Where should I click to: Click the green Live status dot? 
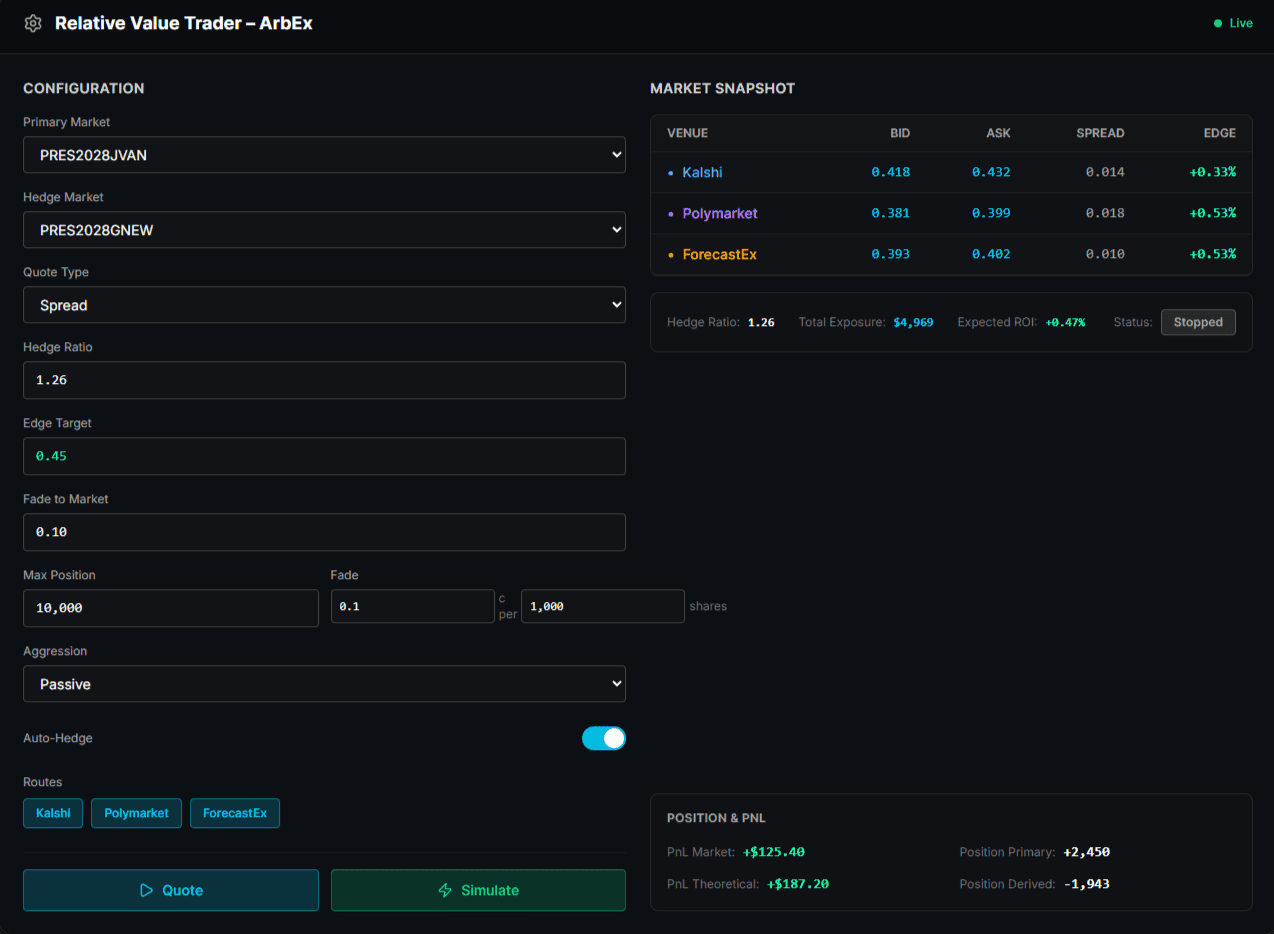tap(1217, 23)
